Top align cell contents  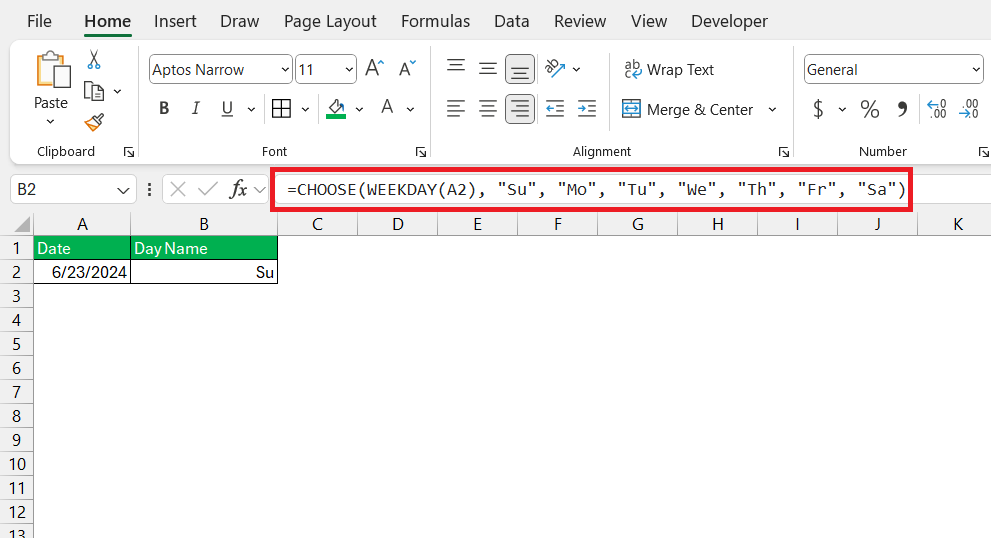(x=456, y=68)
